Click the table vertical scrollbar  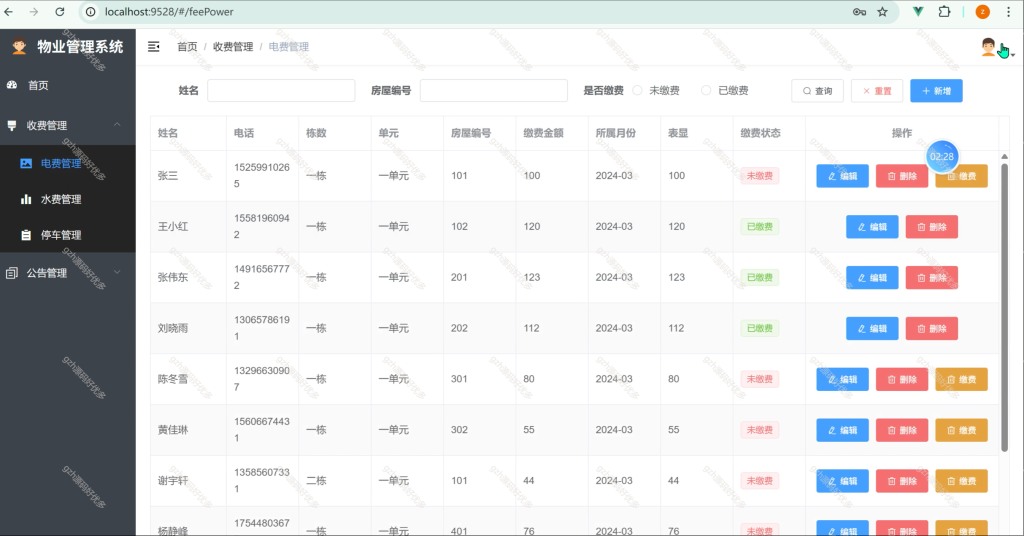[1004, 307]
